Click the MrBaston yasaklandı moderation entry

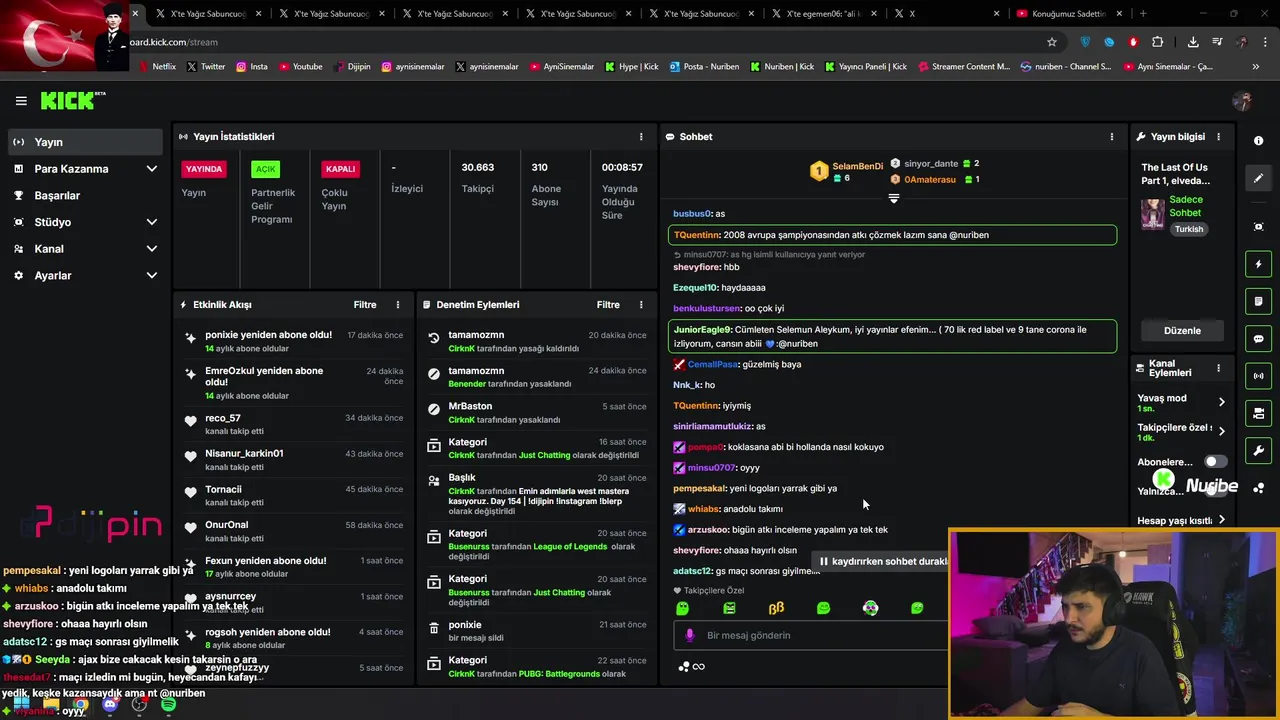tap(537, 413)
